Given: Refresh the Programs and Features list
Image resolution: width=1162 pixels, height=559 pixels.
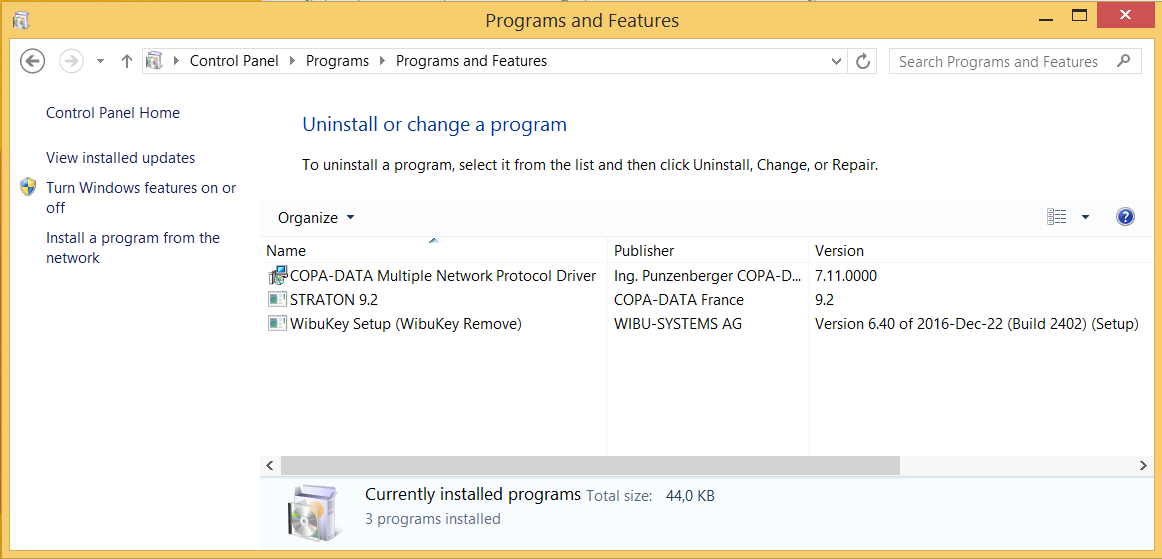Looking at the screenshot, I should pyautogui.click(x=863, y=62).
